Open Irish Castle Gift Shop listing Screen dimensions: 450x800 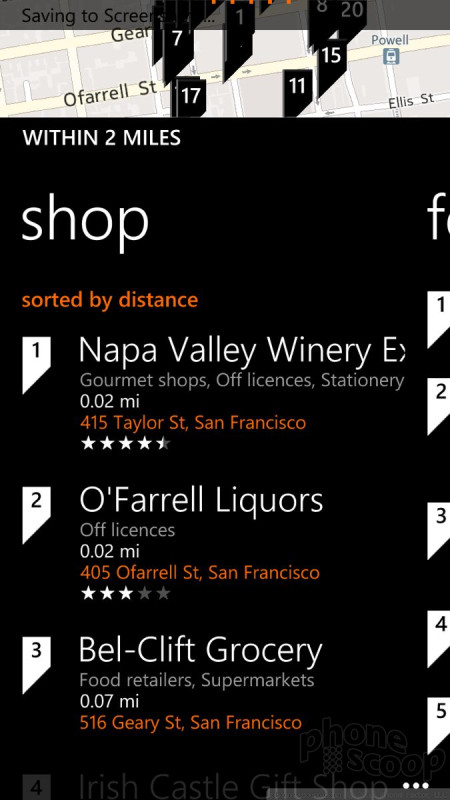click(x=232, y=787)
